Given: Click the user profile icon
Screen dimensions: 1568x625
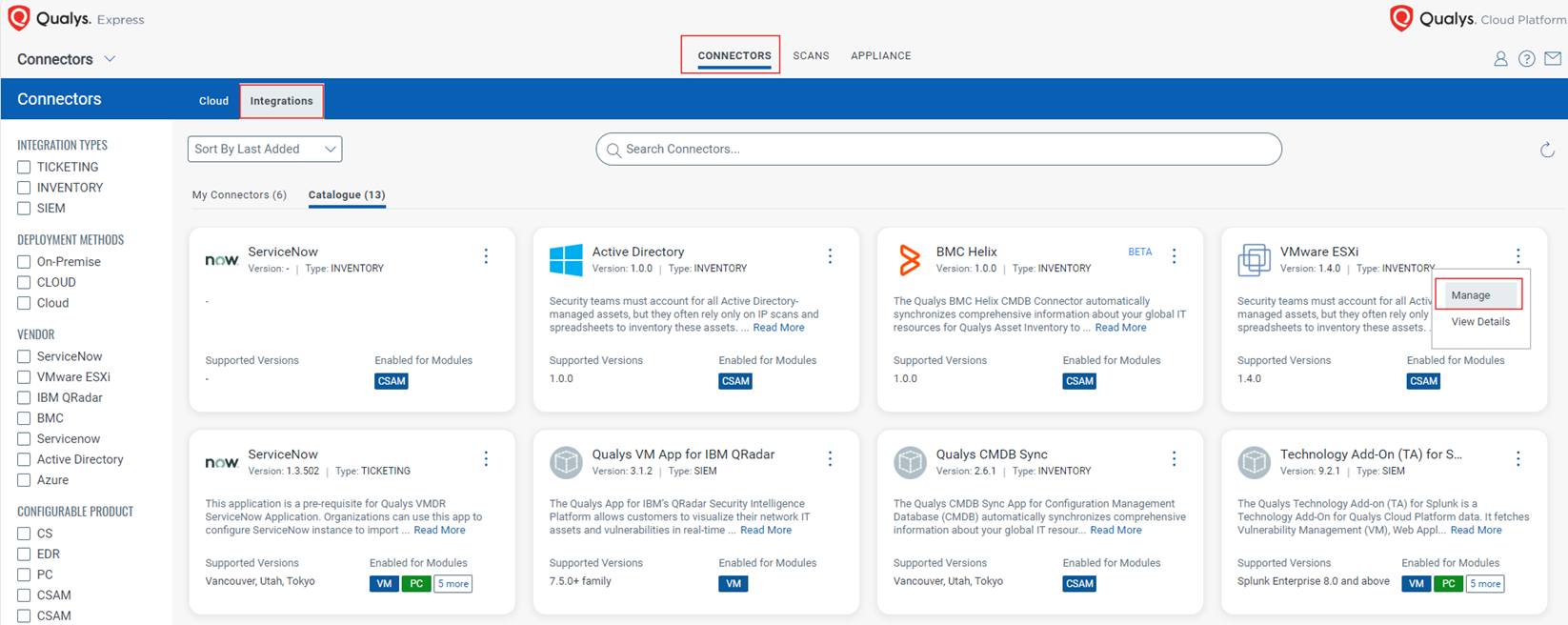Looking at the screenshot, I should coord(1500,59).
